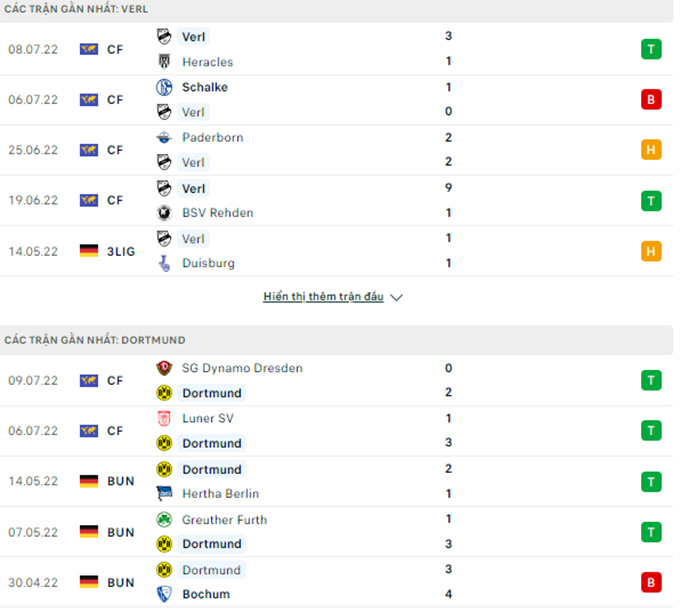The height and width of the screenshot is (612, 680).
Task: Click the Heracles club logo
Action: point(165,62)
